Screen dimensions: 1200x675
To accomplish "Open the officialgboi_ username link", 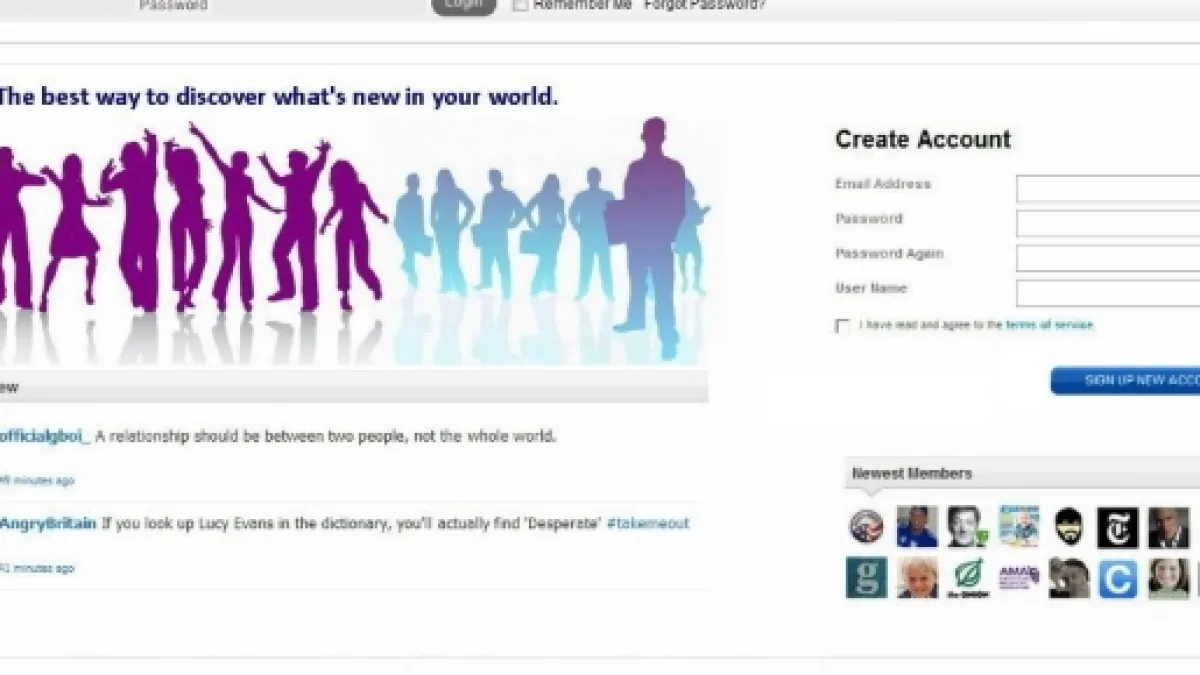I will pos(45,436).
